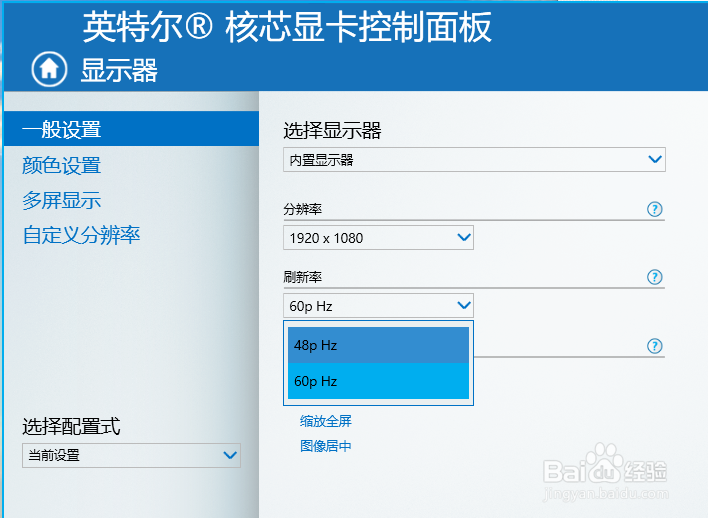Expand the 当前设置 profile dropdown
This screenshot has width=708, height=518.
(131, 455)
